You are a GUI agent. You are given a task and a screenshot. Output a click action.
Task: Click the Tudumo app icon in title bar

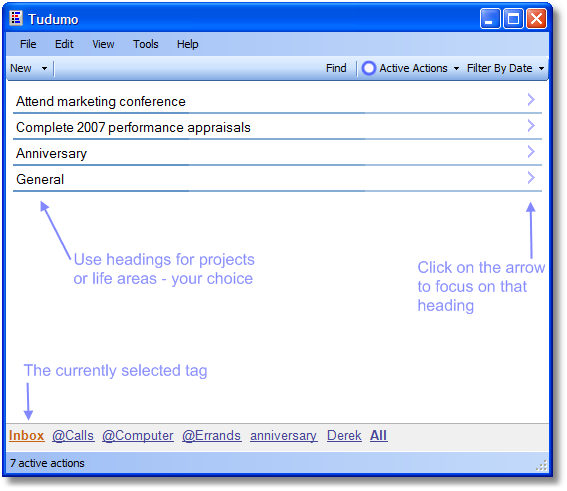[x=16, y=18]
